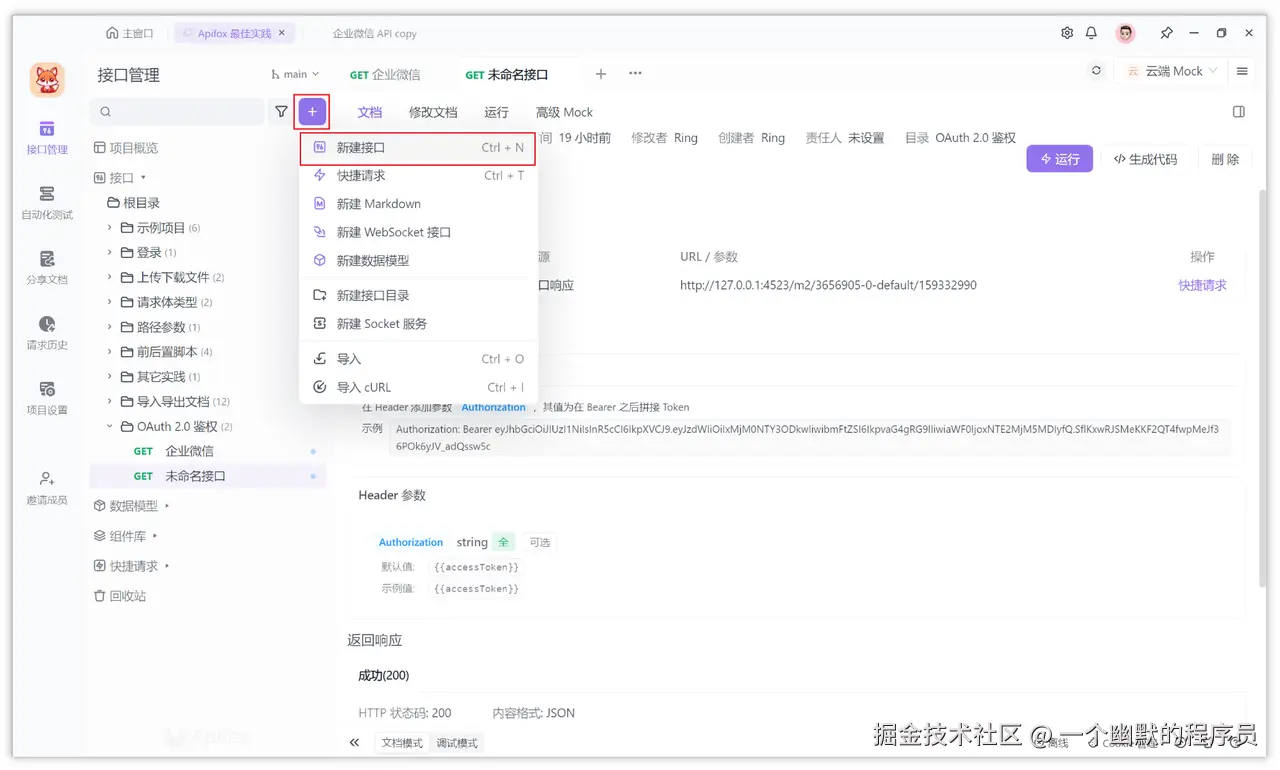Close the Apifox 最佳实践 tab
The height and width of the screenshot is (770, 1280).
click(x=282, y=33)
